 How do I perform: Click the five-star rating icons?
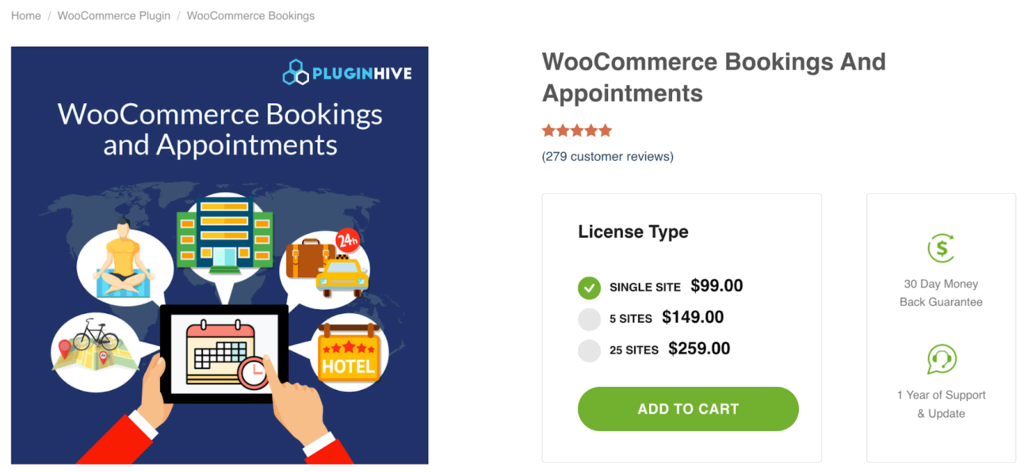(x=577, y=131)
